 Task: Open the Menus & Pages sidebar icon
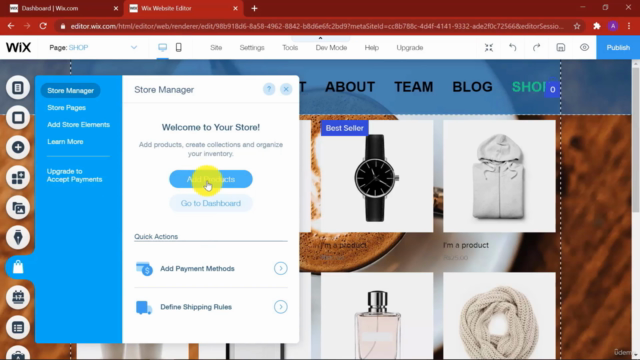click(18, 88)
